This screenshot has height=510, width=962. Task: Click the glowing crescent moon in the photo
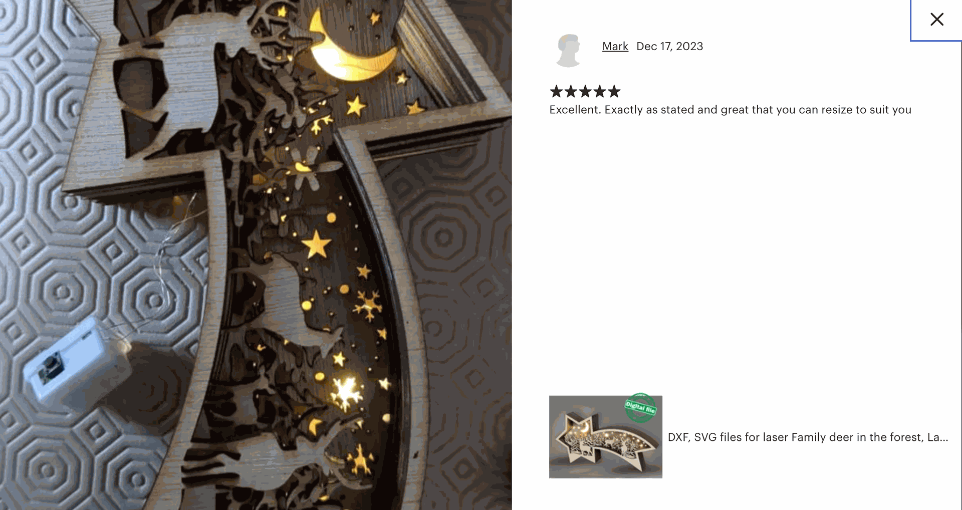point(350,49)
